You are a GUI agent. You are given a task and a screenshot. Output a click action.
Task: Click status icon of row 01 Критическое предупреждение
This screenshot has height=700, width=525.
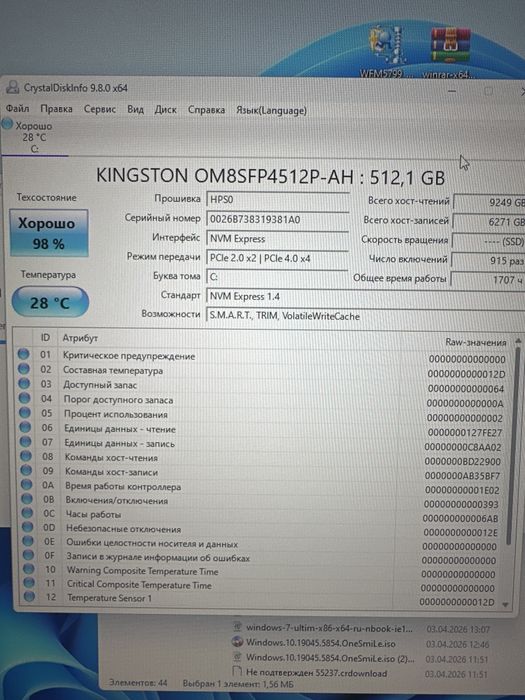pos(23,354)
